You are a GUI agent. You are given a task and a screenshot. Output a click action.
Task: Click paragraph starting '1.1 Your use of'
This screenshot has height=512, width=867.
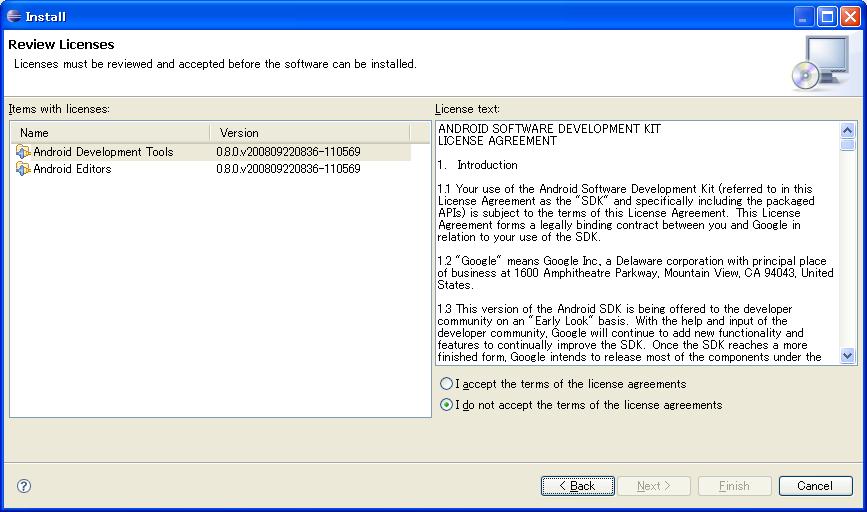coord(626,213)
